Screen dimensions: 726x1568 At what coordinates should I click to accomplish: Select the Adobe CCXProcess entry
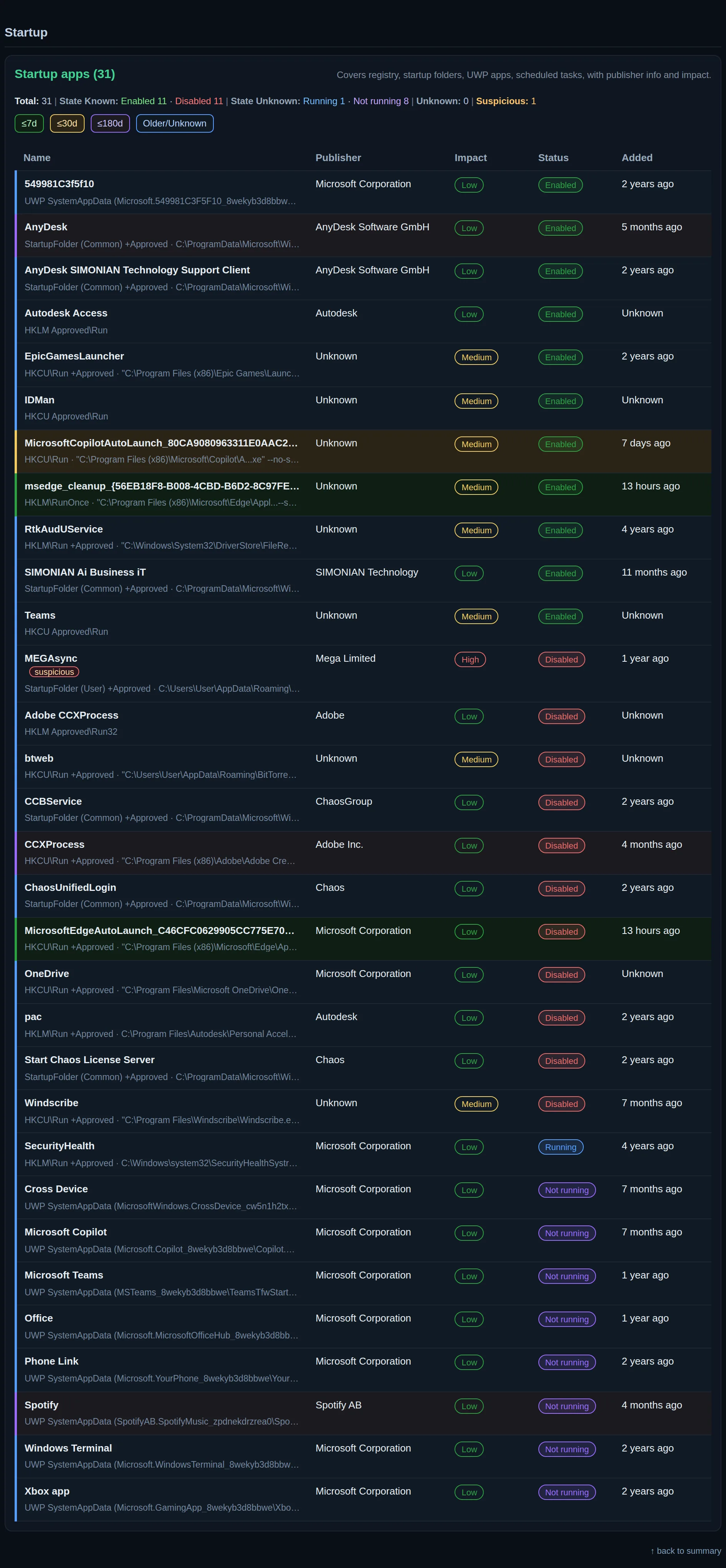(x=71, y=715)
